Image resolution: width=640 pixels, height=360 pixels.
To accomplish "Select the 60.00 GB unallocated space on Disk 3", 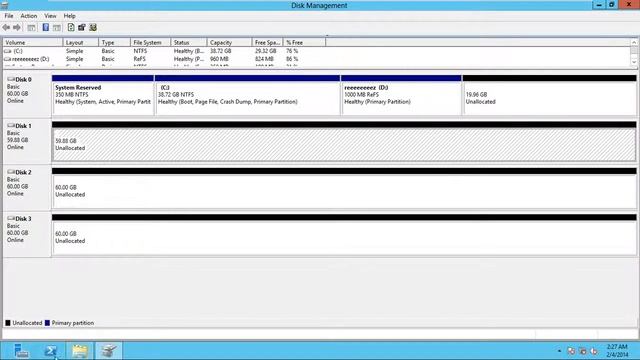I will pos(344,234).
